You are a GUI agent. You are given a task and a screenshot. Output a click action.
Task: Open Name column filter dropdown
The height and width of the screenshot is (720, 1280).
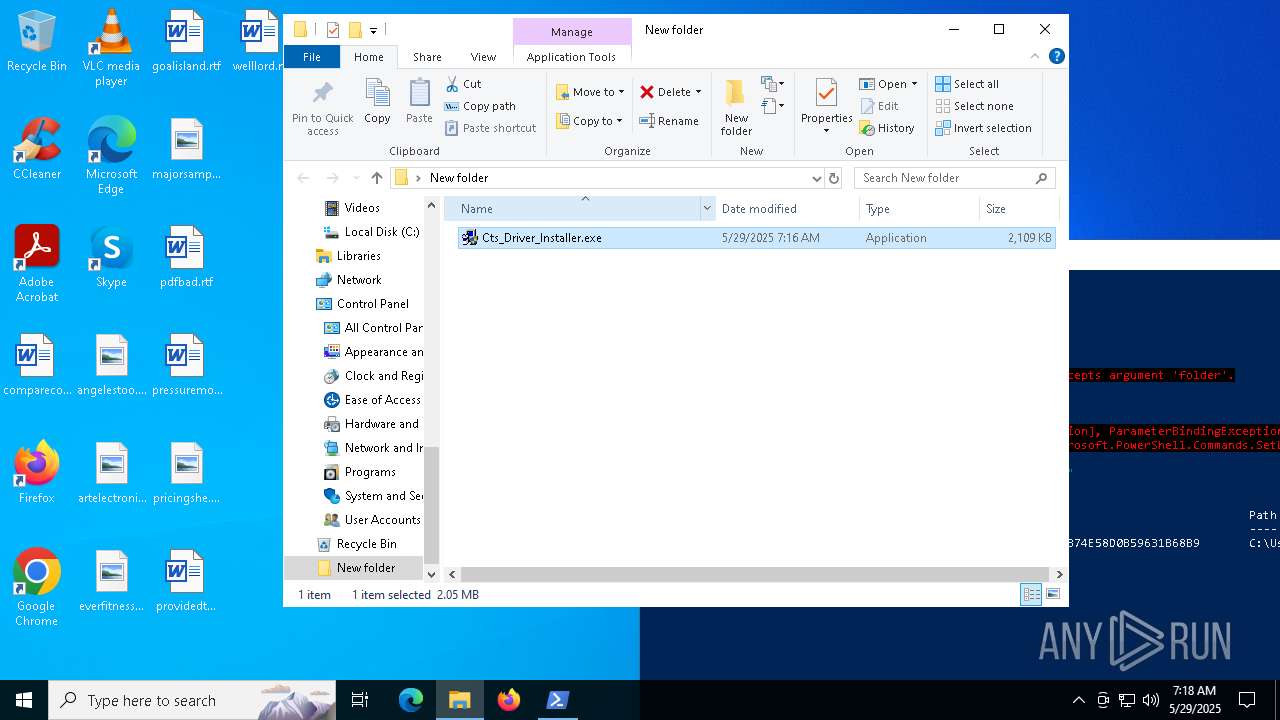point(707,209)
